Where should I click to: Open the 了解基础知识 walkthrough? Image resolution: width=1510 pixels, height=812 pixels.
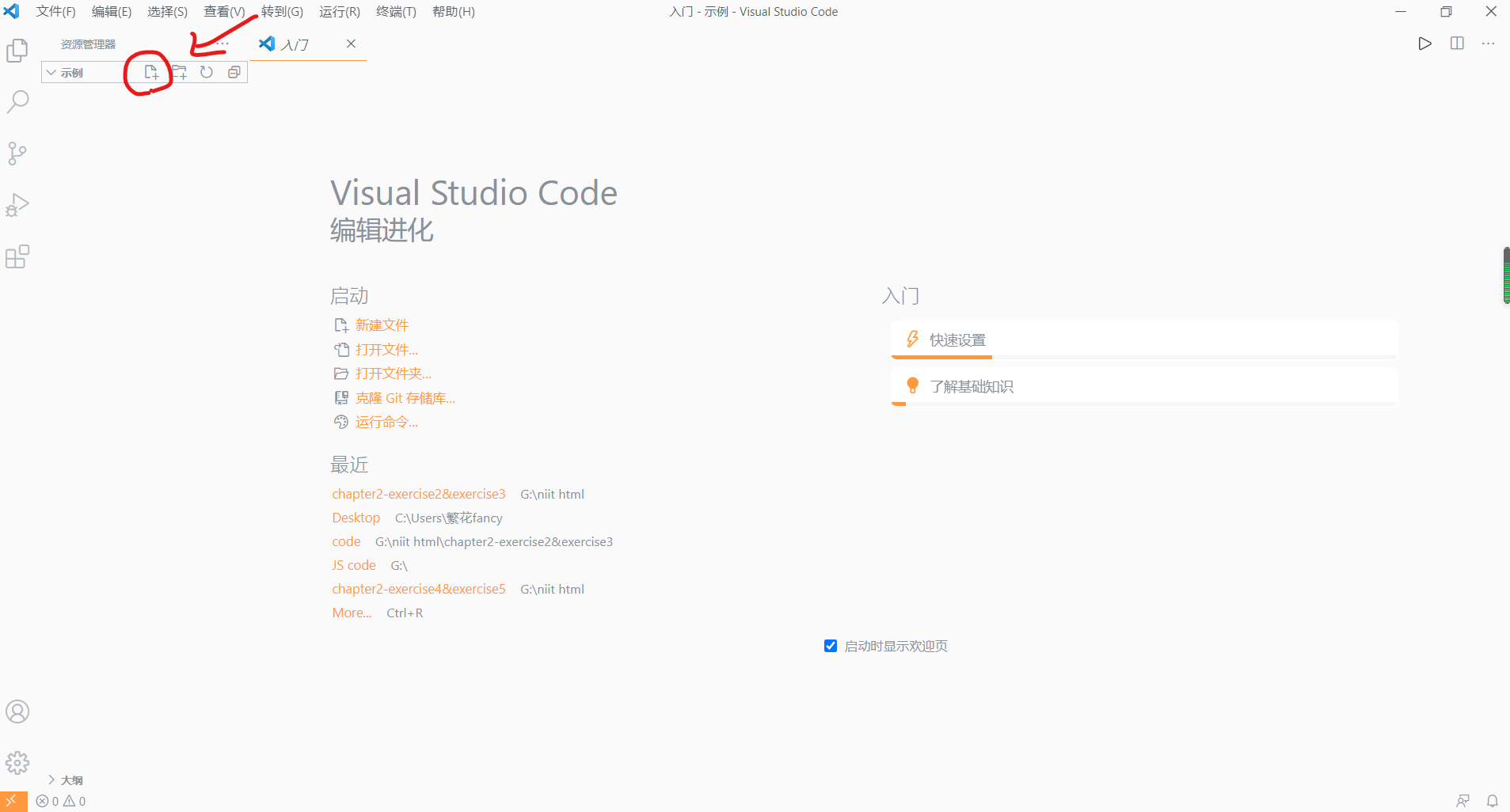click(1144, 387)
